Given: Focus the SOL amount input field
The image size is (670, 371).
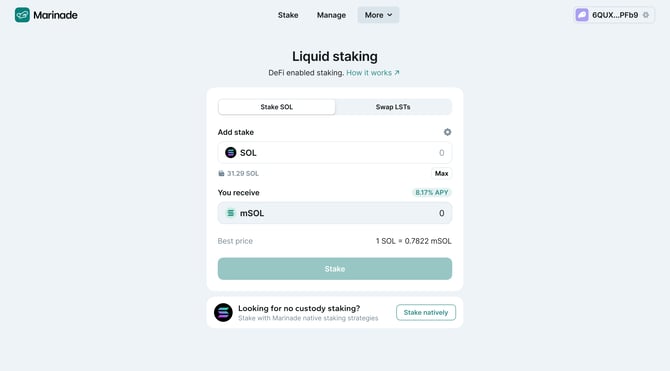Looking at the screenshot, I should (x=335, y=153).
